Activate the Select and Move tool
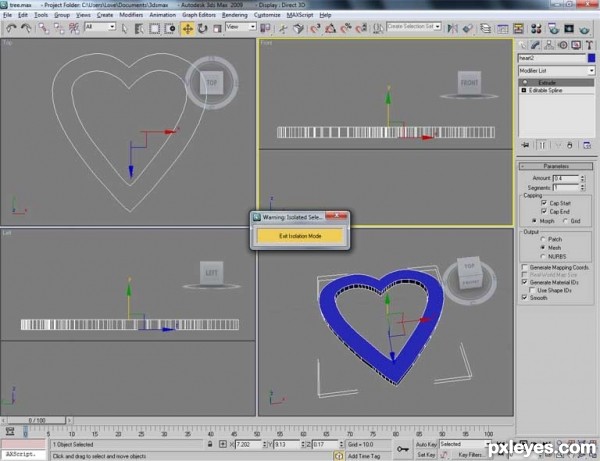Image resolution: width=600 pixels, height=461 pixels. [188, 28]
